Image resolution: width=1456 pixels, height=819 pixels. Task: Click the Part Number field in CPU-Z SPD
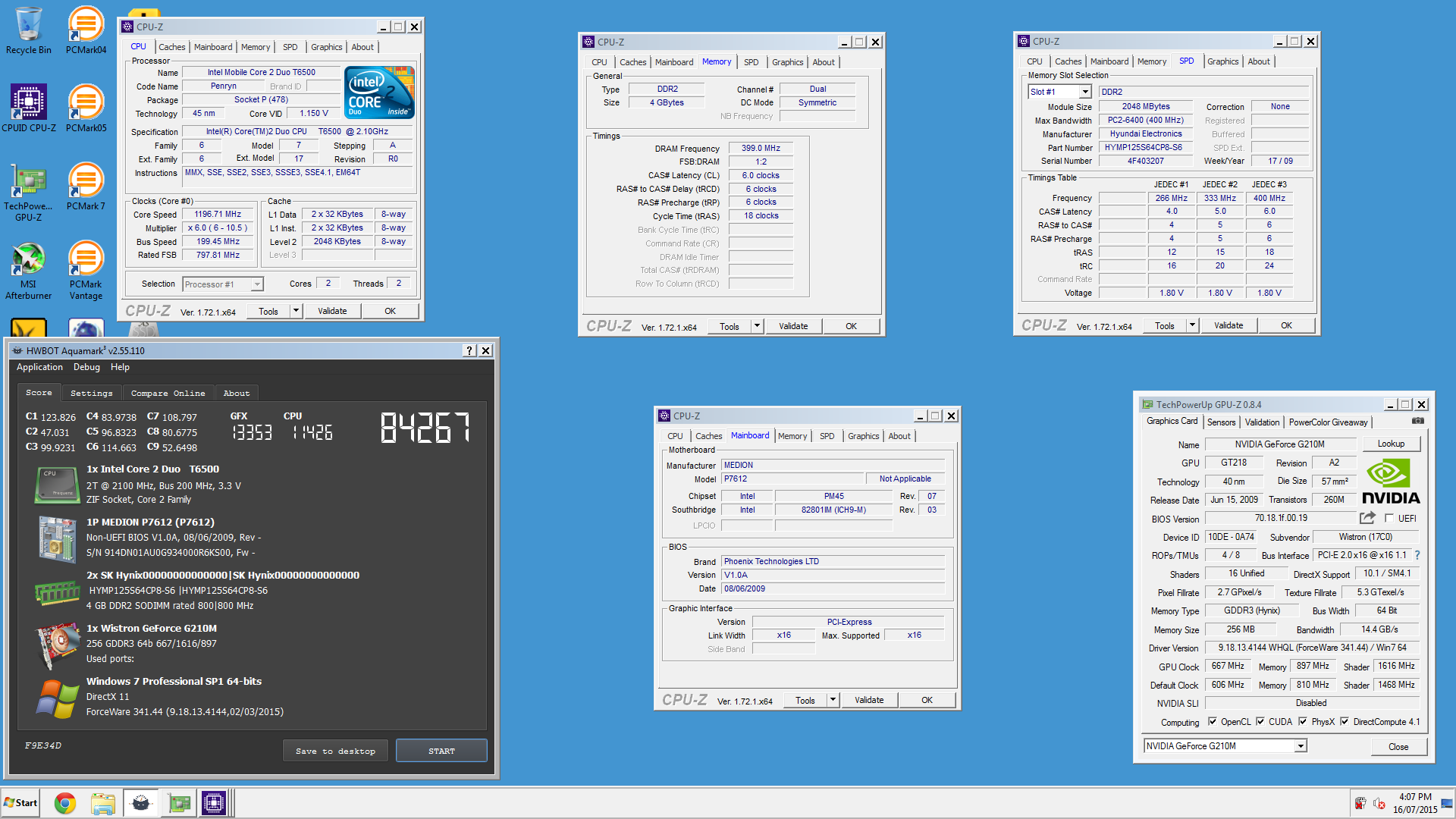tap(1146, 148)
